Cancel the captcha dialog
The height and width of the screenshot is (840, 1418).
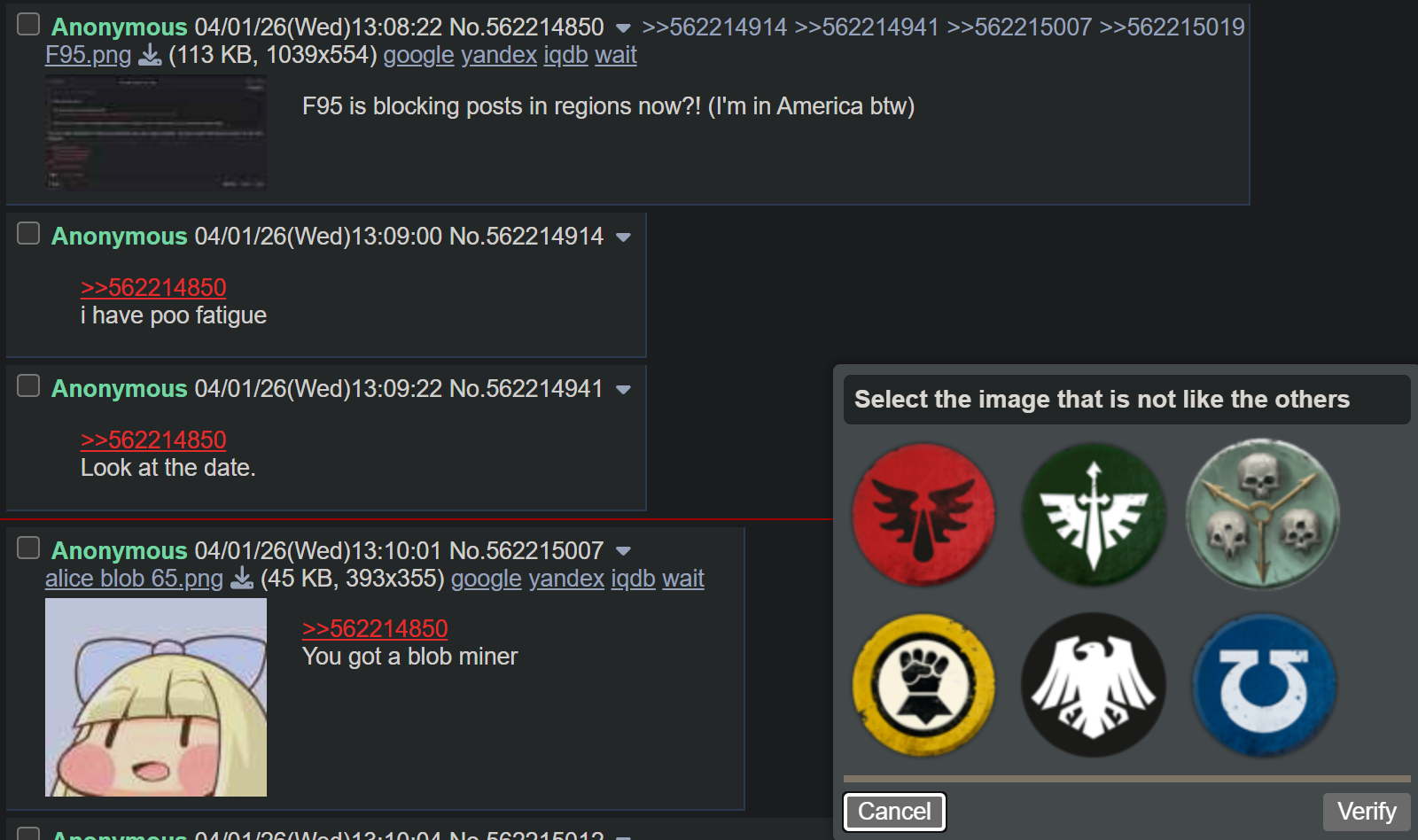pos(894,812)
